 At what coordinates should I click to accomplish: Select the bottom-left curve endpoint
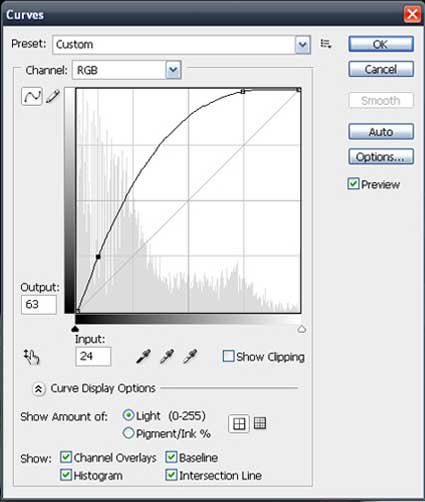[77, 311]
